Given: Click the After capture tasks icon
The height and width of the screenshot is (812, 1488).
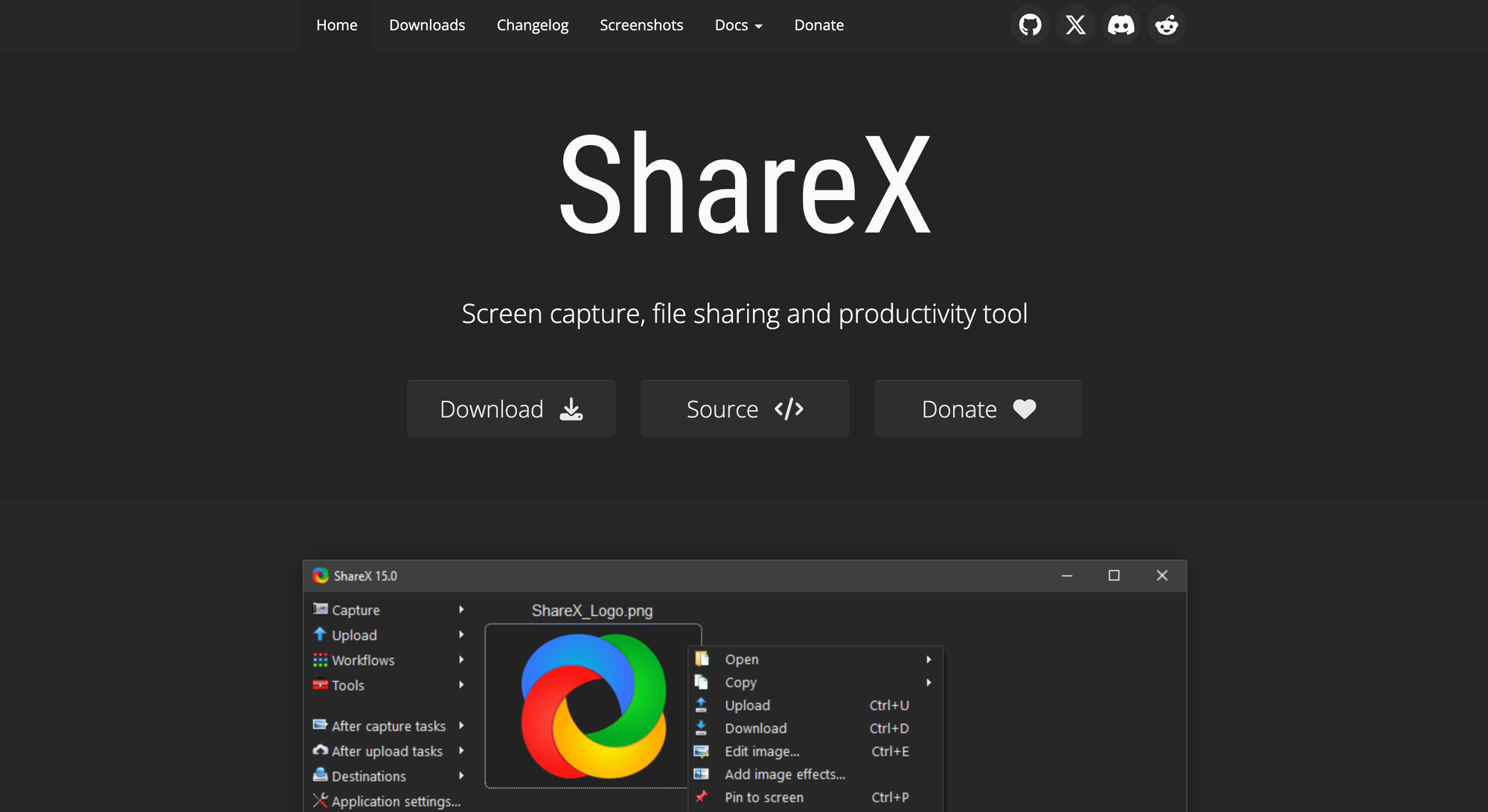Looking at the screenshot, I should pyautogui.click(x=320, y=725).
